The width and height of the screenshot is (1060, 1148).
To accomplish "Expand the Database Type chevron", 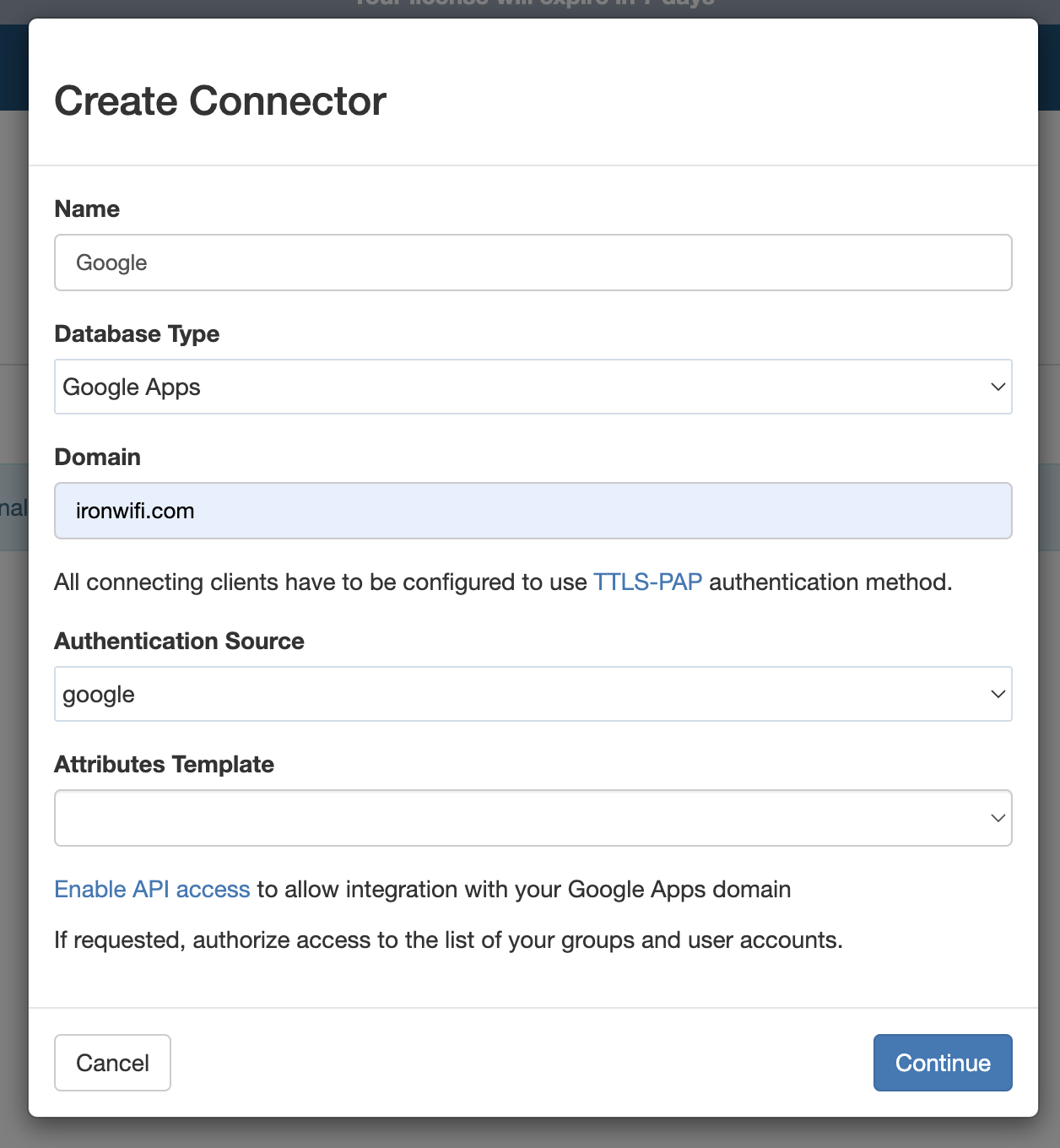I will point(998,387).
